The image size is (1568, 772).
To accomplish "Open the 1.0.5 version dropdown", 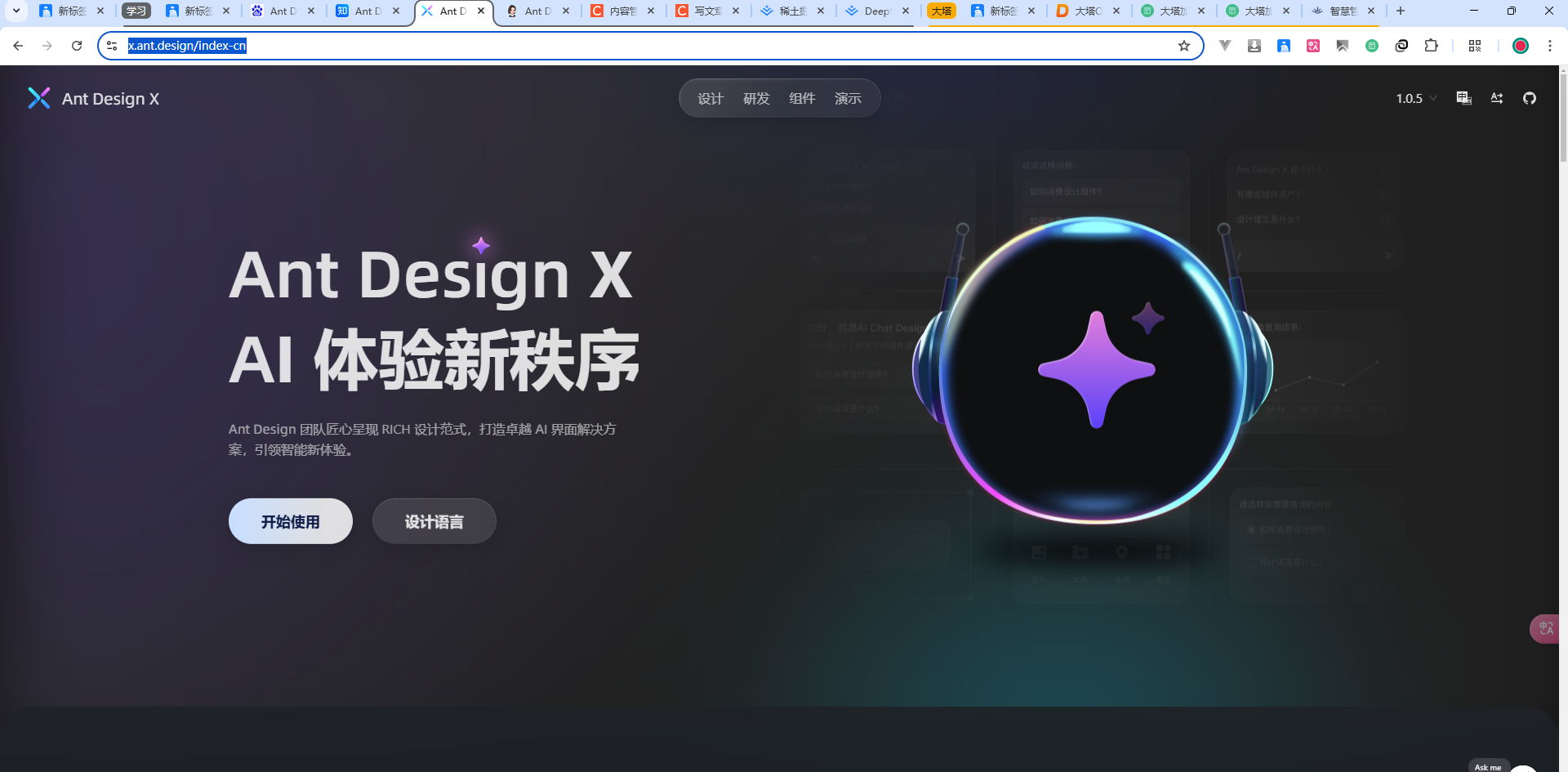I will 1416,98.
